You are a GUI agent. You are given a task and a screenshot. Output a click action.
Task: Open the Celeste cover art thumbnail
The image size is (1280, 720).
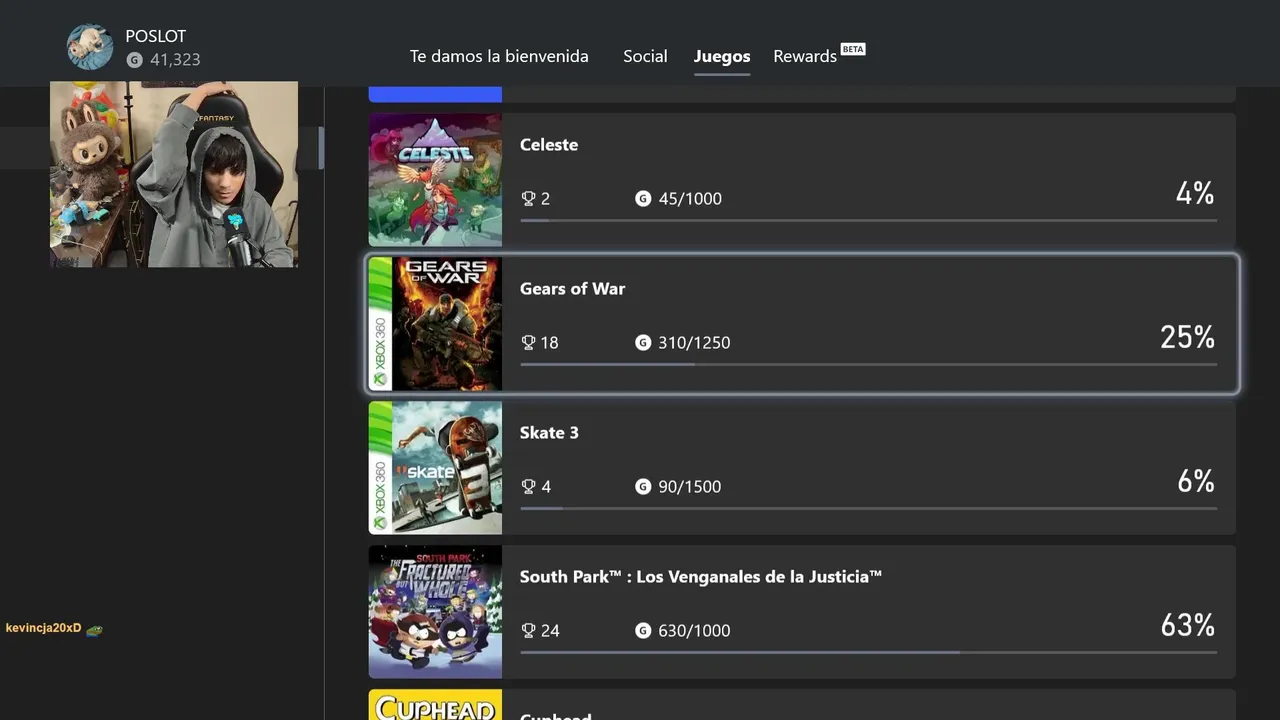coord(435,180)
